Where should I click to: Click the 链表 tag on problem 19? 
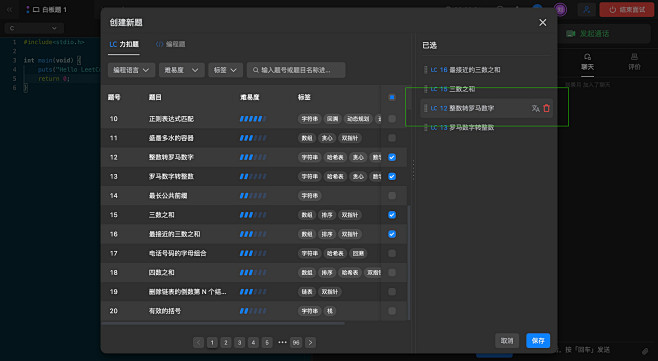point(307,292)
